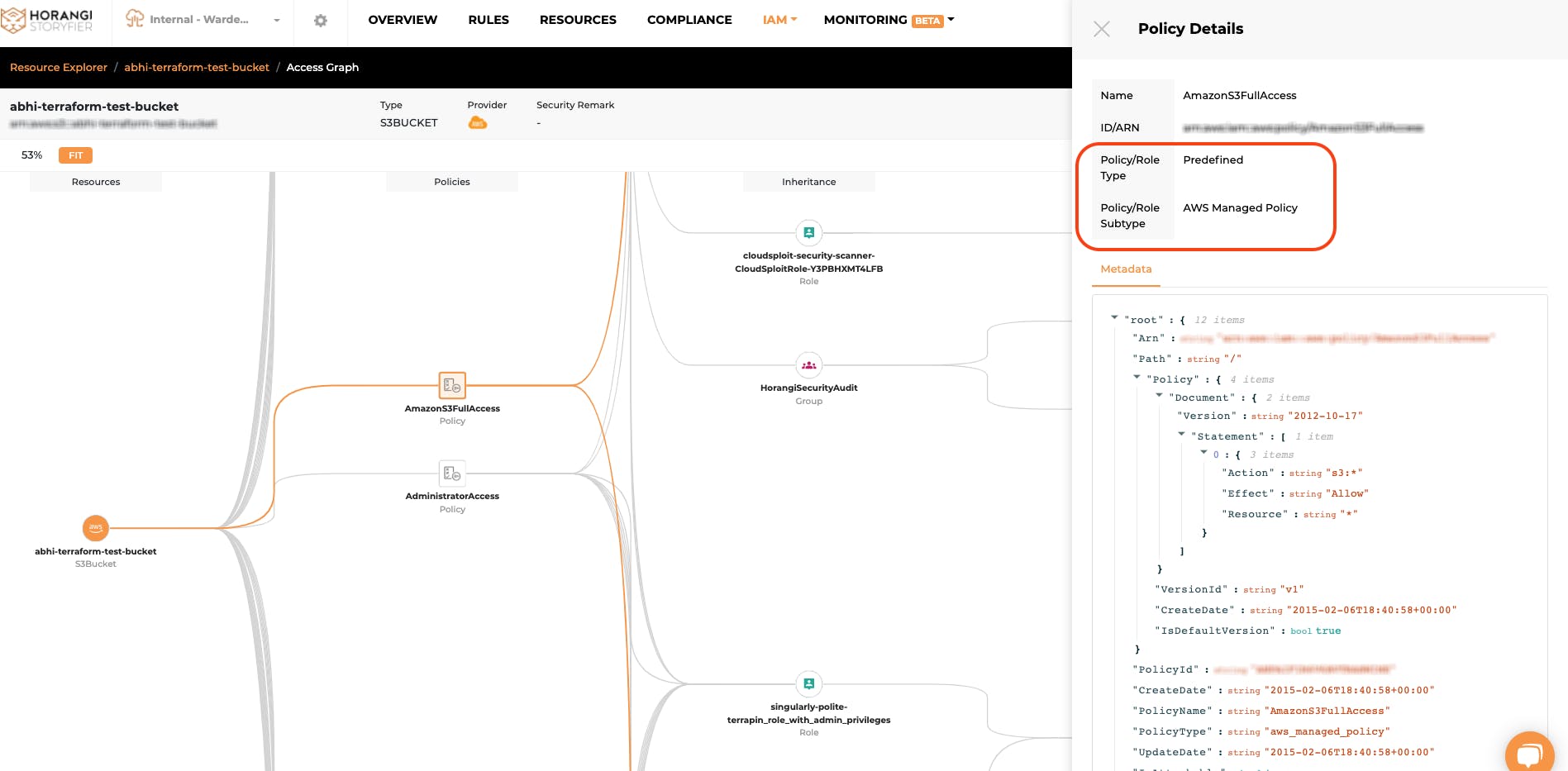Open the settings gear icon
Image resolution: width=1568 pixels, height=771 pixels.
321,20
